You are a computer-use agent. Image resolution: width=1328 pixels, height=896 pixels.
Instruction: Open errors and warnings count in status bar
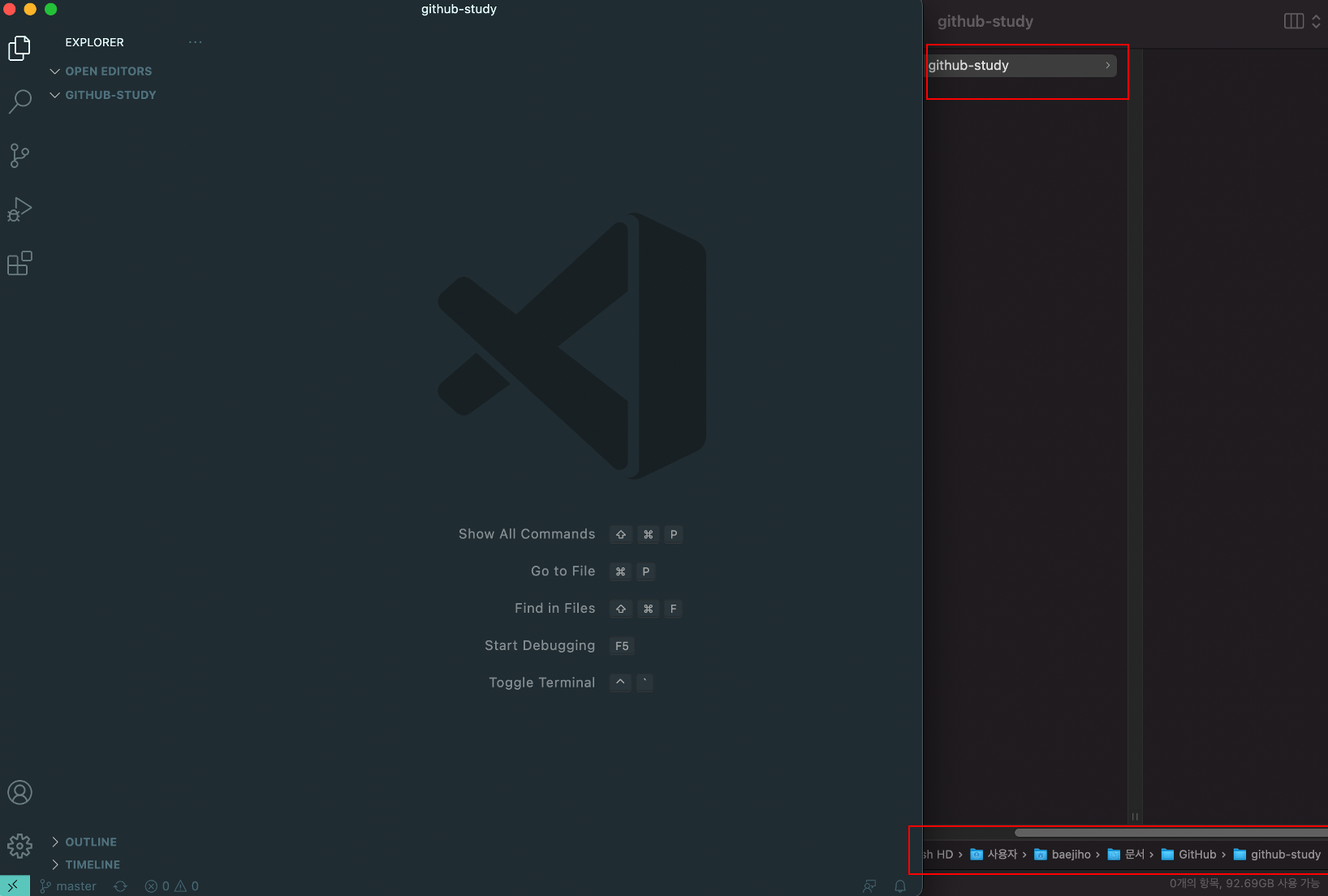[x=171, y=886]
